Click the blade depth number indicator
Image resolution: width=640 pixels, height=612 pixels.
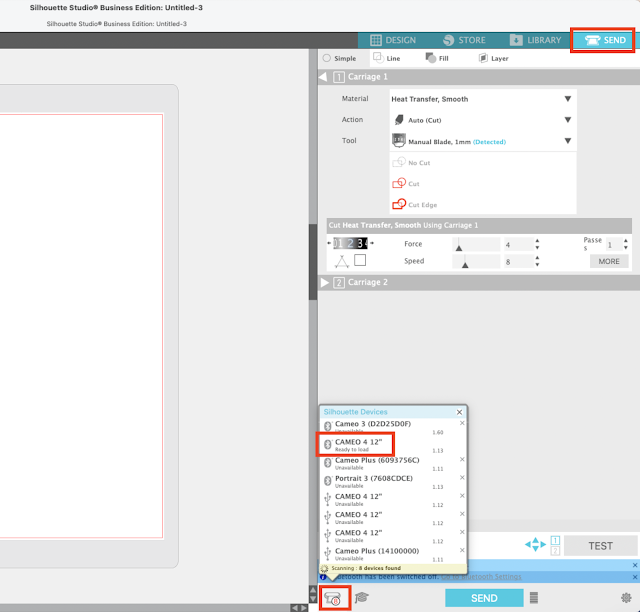(350, 243)
